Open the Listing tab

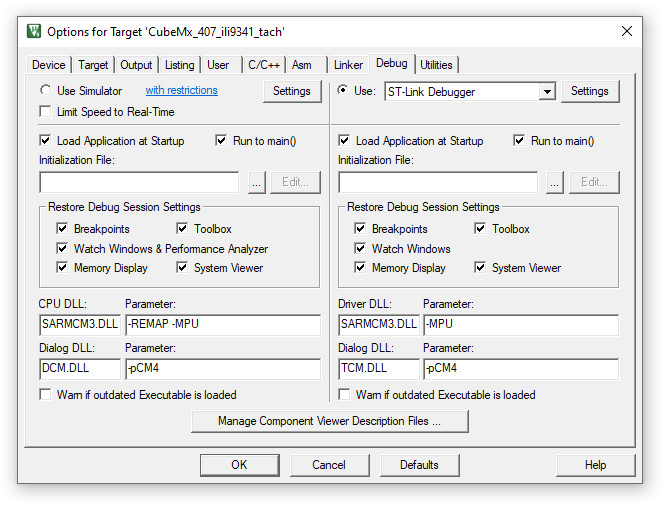[180, 65]
